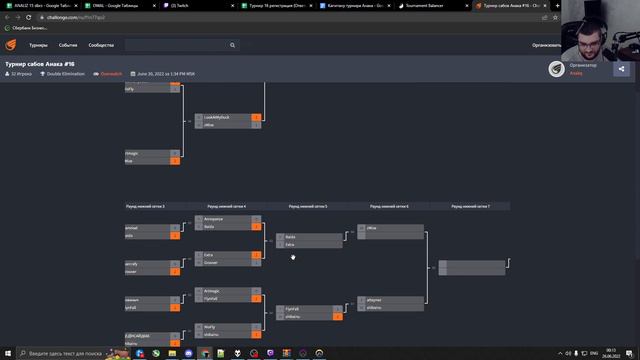
Task: Click the Раунд нижней сетки 6 header
Action: [x=389, y=207]
